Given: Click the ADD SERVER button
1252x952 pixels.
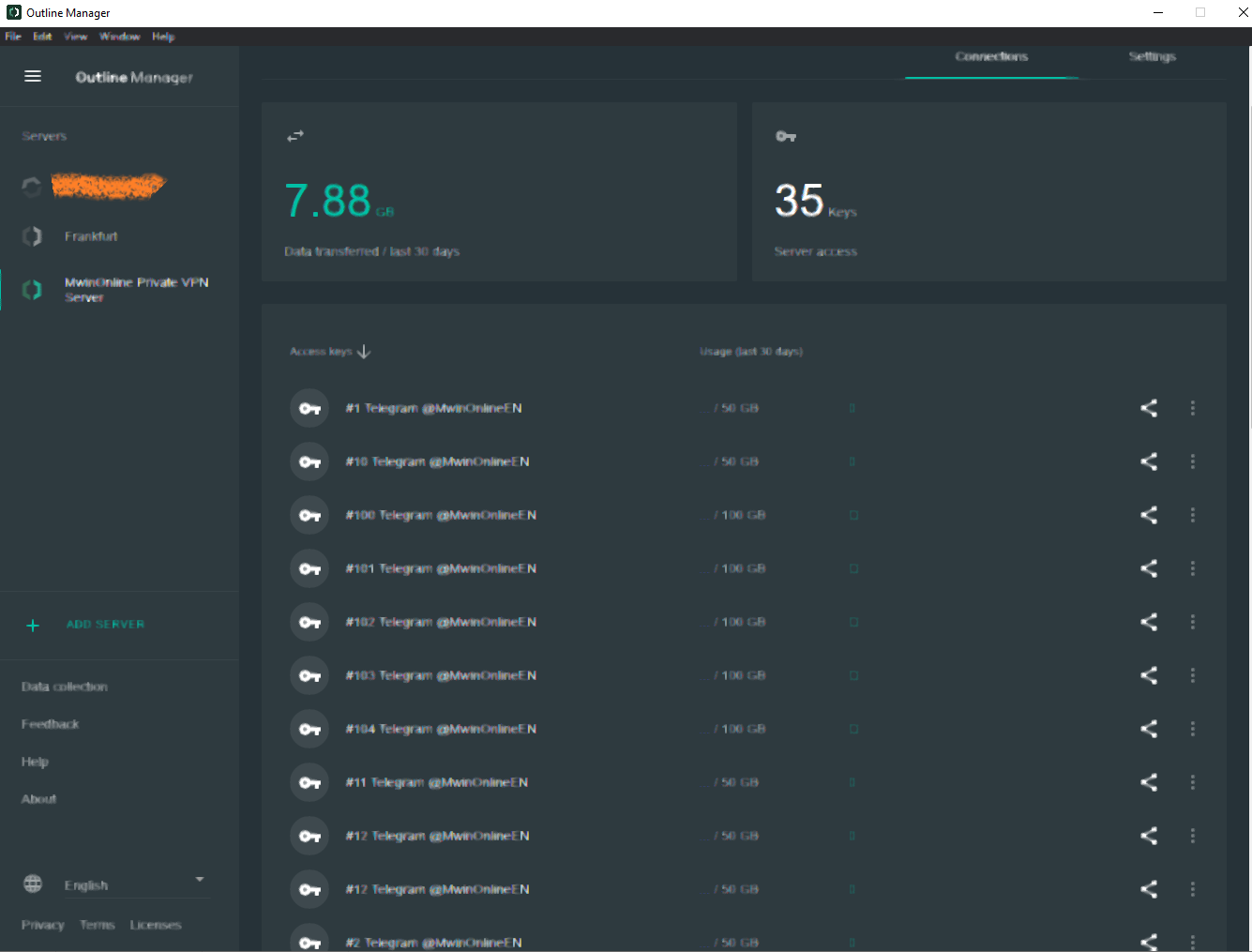Looking at the screenshot, I should coord(105,624).
